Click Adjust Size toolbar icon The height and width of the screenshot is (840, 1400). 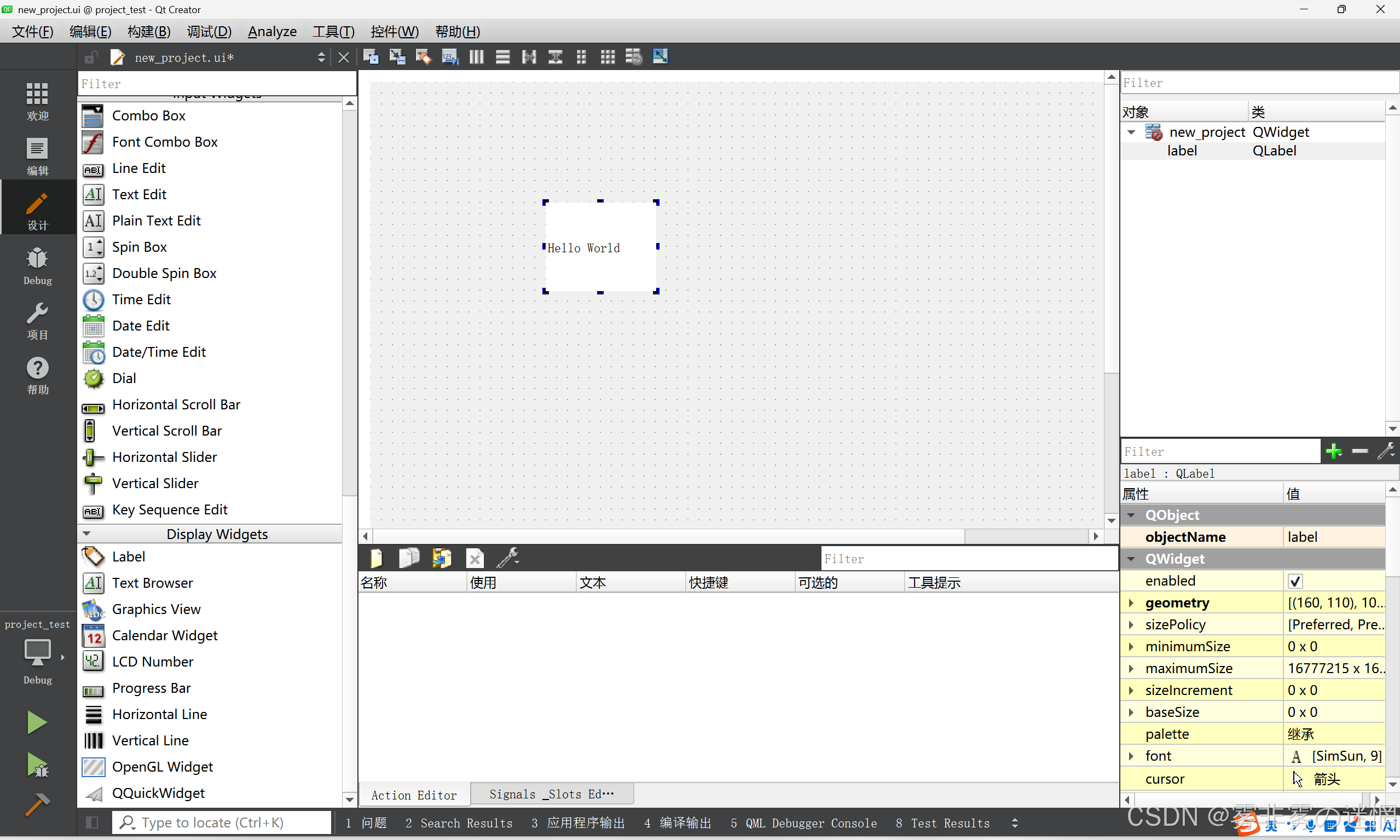pyautogui.click(x=660, y=57)
